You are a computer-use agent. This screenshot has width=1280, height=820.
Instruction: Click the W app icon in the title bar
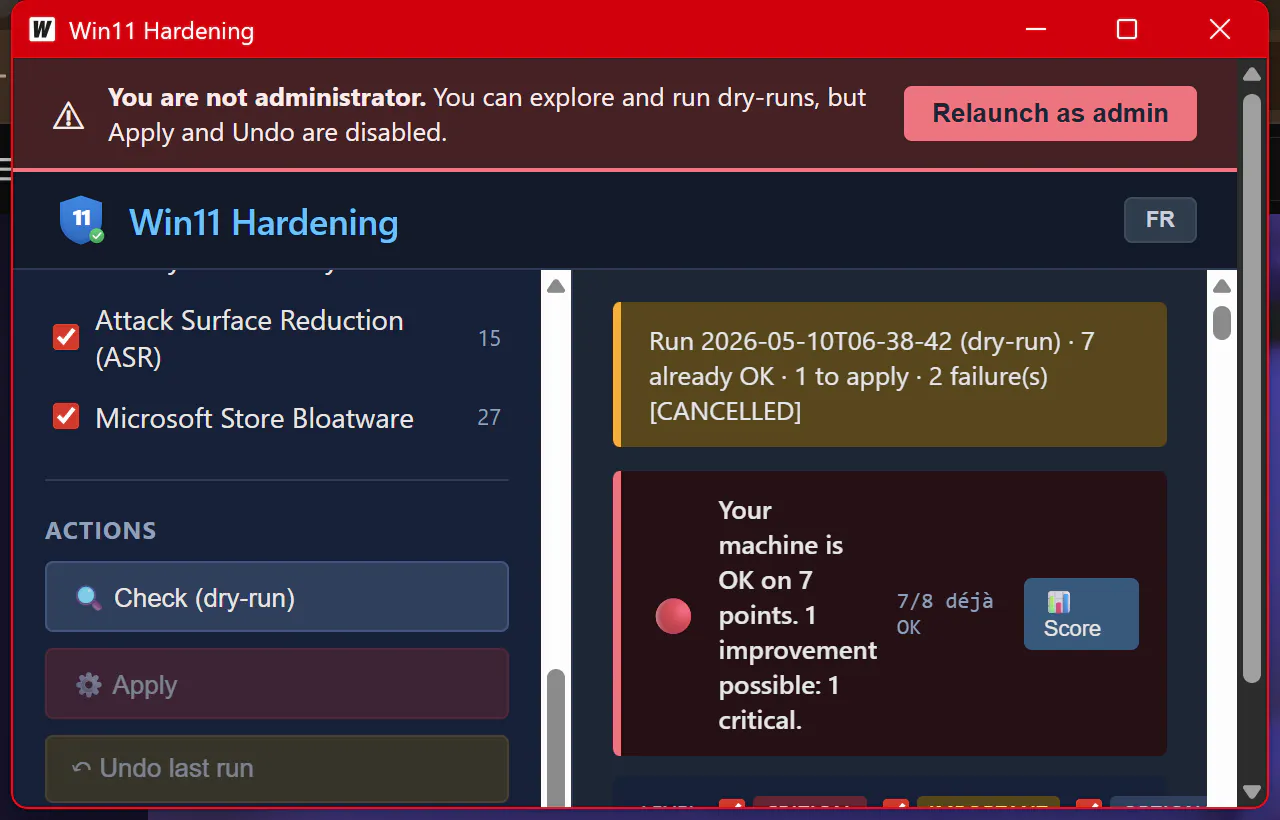42,29
